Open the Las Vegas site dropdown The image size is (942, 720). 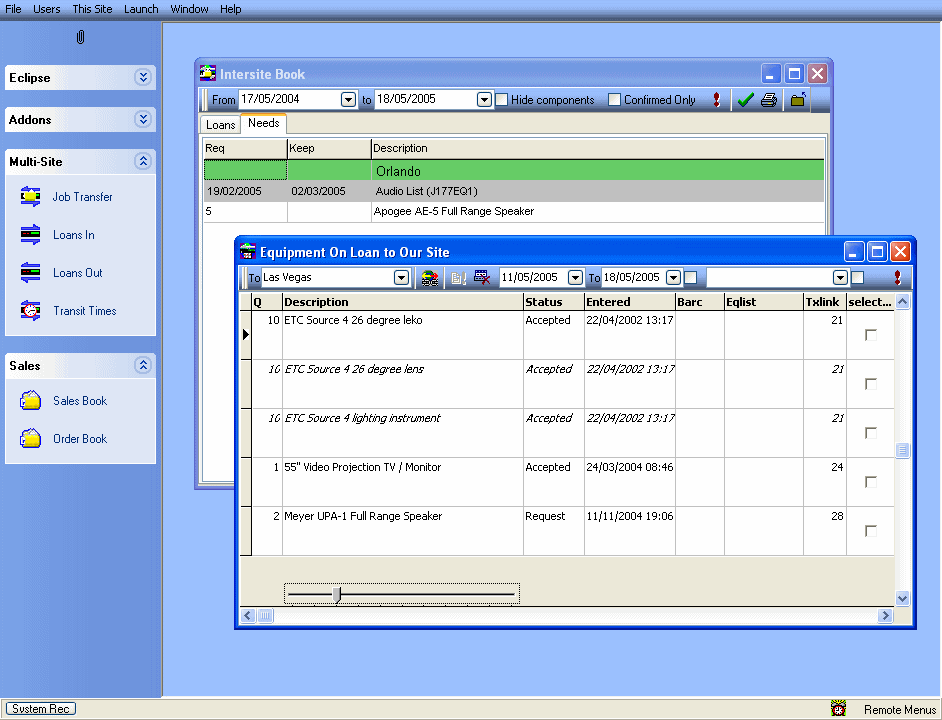(x=401, y=278)
